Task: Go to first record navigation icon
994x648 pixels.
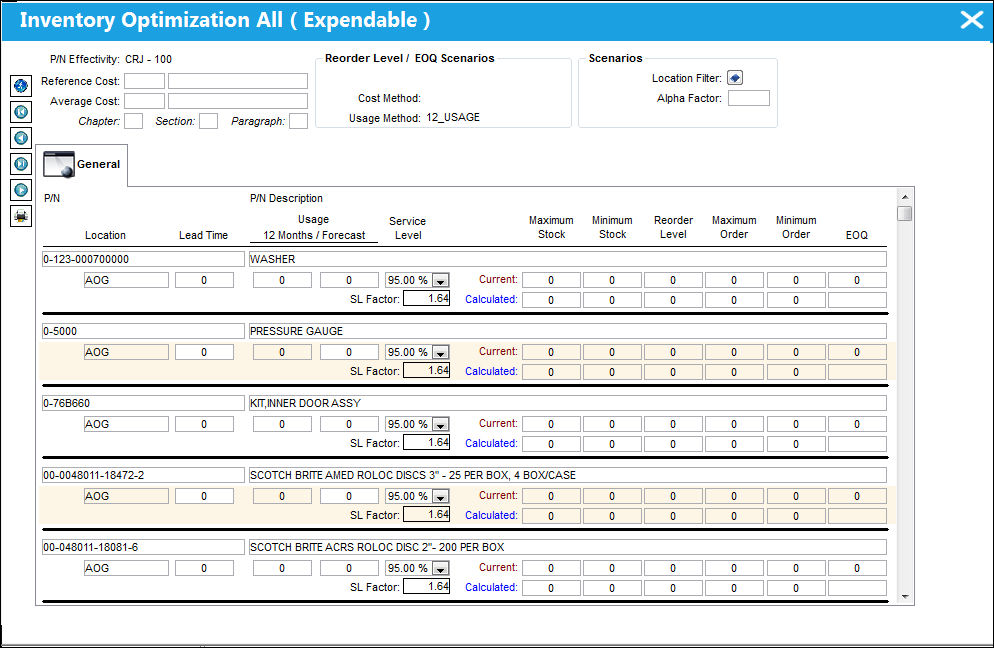Action: click(x=21, y=112)
